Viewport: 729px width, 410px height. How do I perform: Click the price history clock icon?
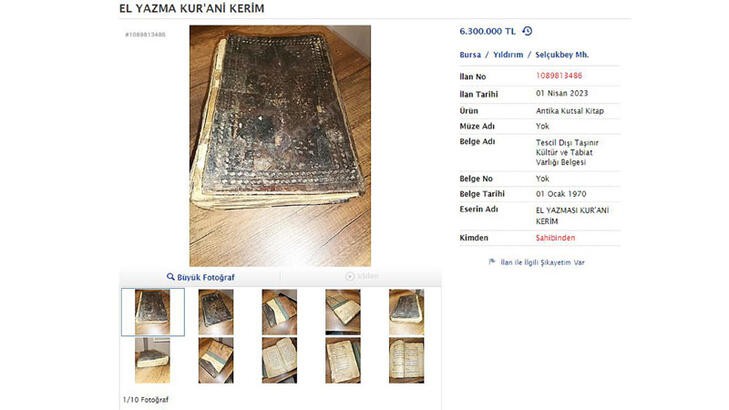pyautogui.click(x=527, y=31)
